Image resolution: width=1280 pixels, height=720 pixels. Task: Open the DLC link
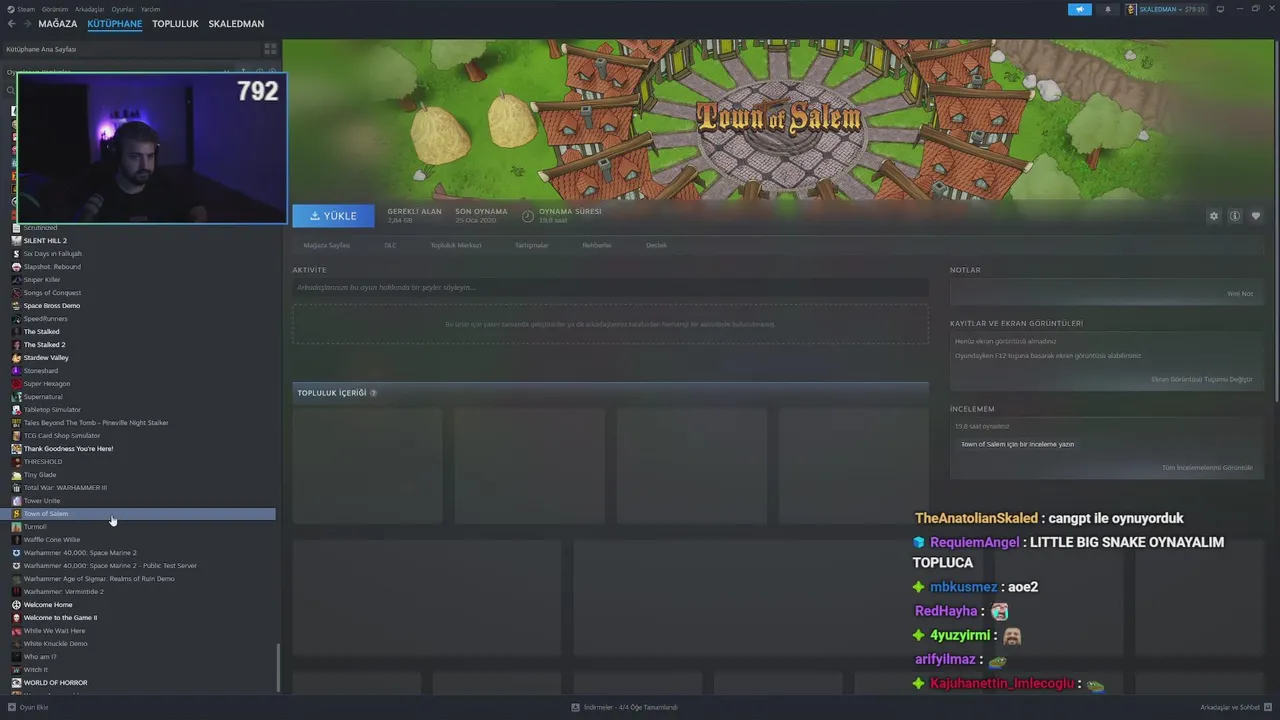point(390,245)
